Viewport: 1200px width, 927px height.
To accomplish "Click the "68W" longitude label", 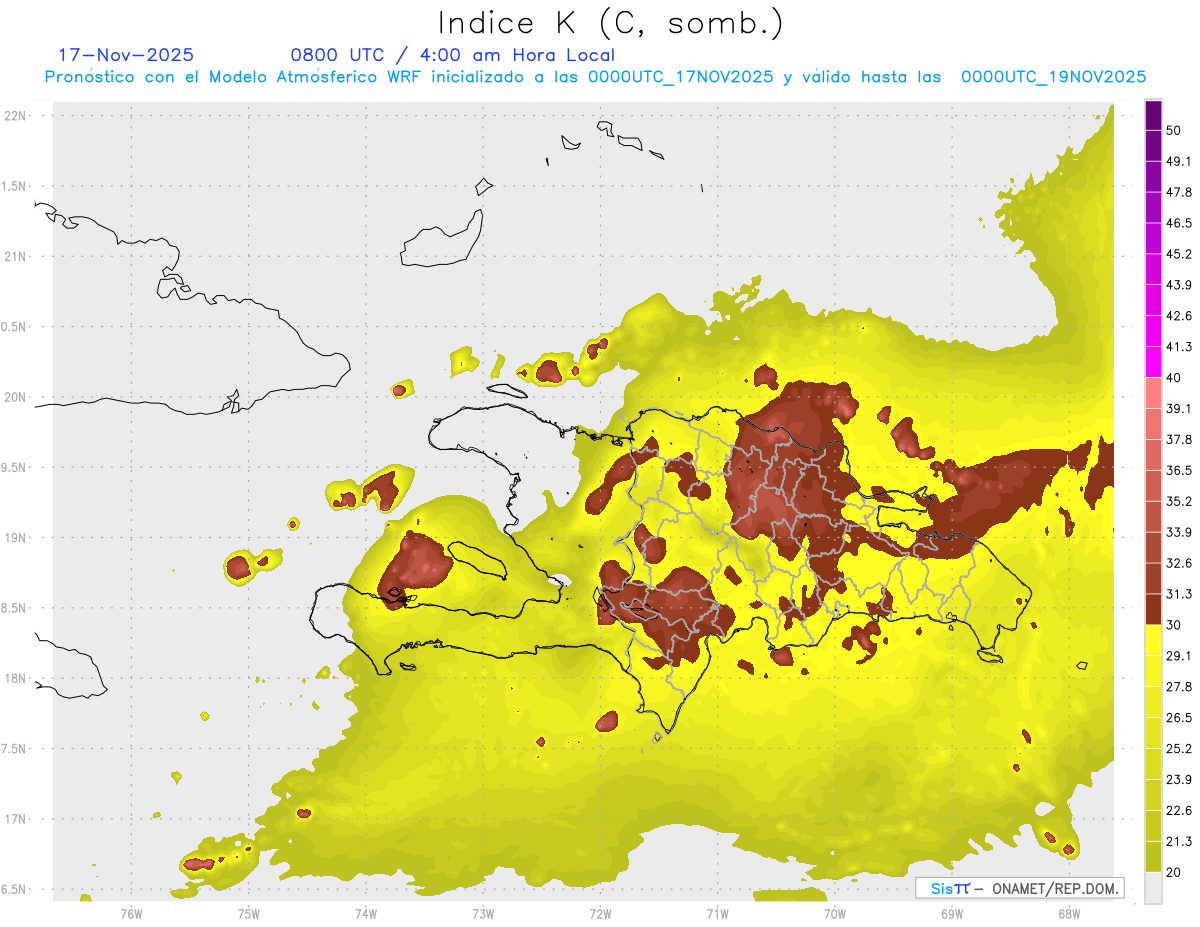I will (x=1069, y=913).
